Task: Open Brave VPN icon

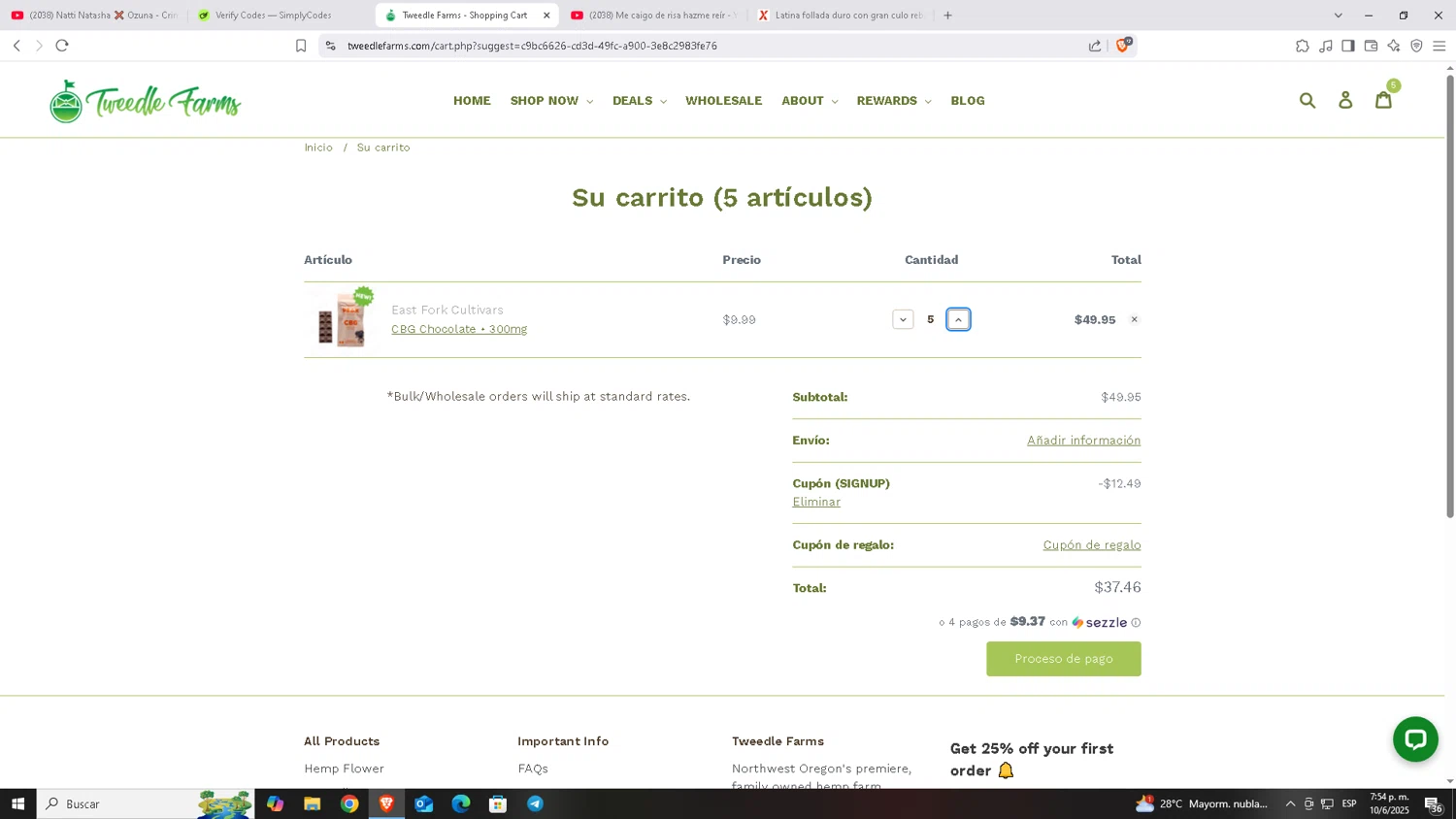Action: click(x=1416, y=46)
